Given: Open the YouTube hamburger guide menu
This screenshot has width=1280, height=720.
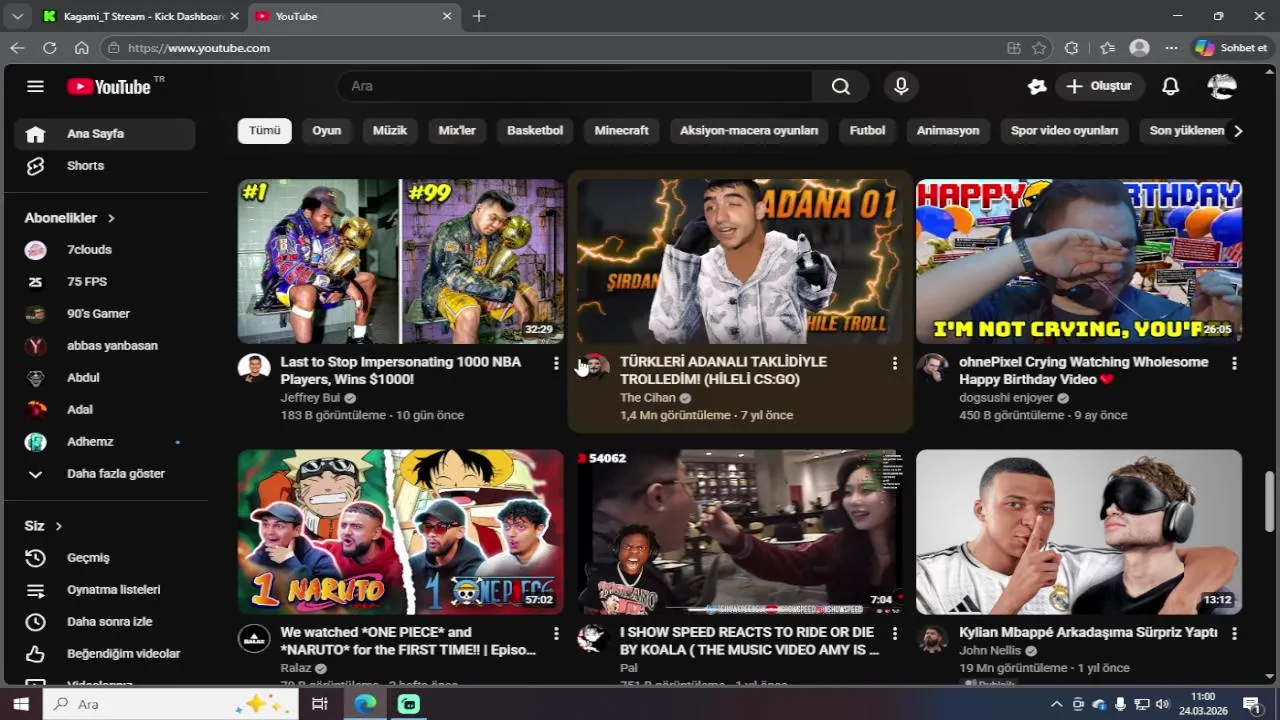Looking at the screenshot, I should [35, 86].
